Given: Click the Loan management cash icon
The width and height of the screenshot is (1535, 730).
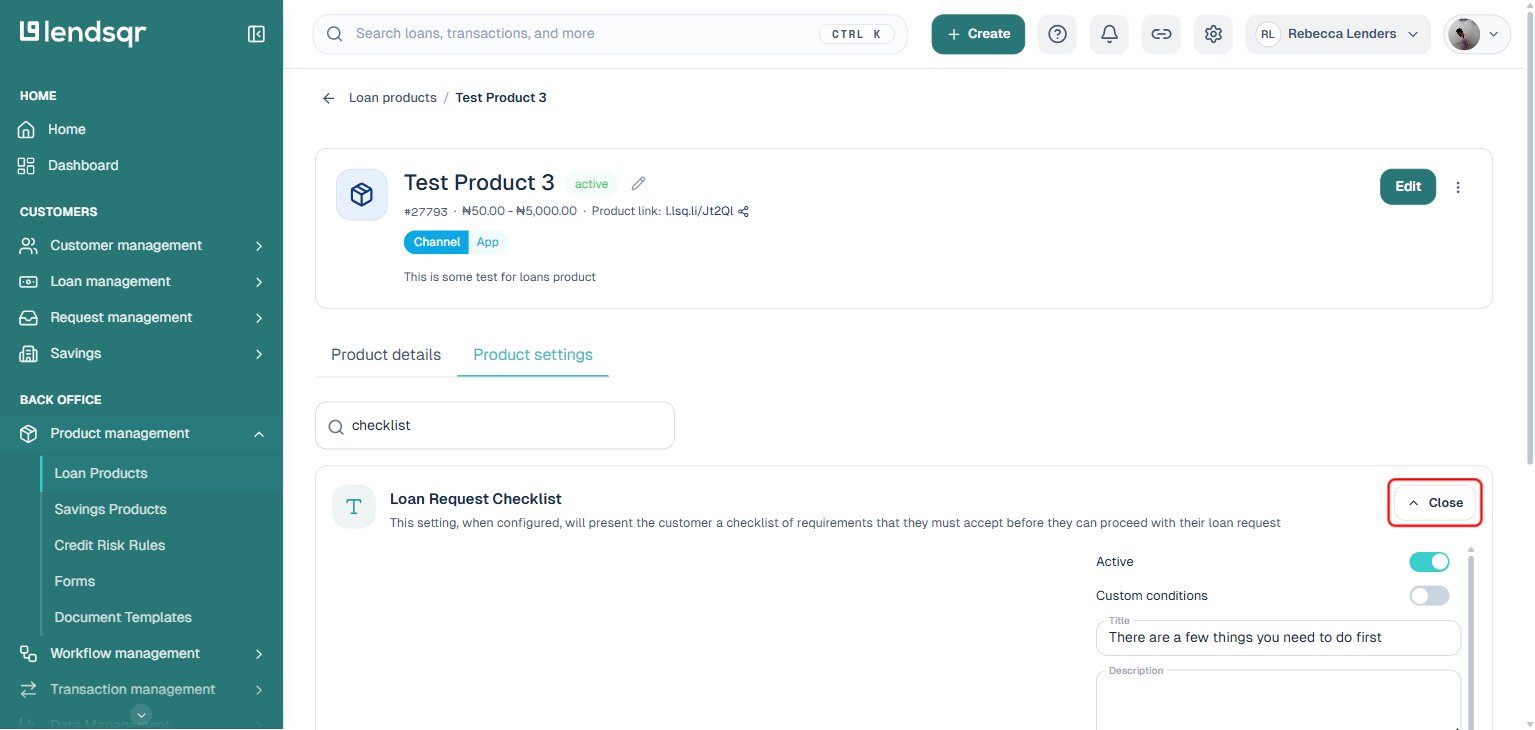Looking at the screenshot, I should [29, 281].
